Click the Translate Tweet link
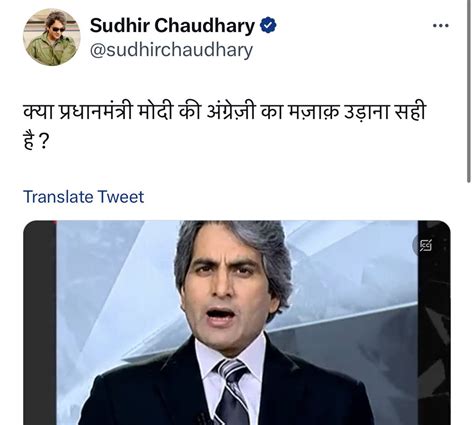 [83, 197]
